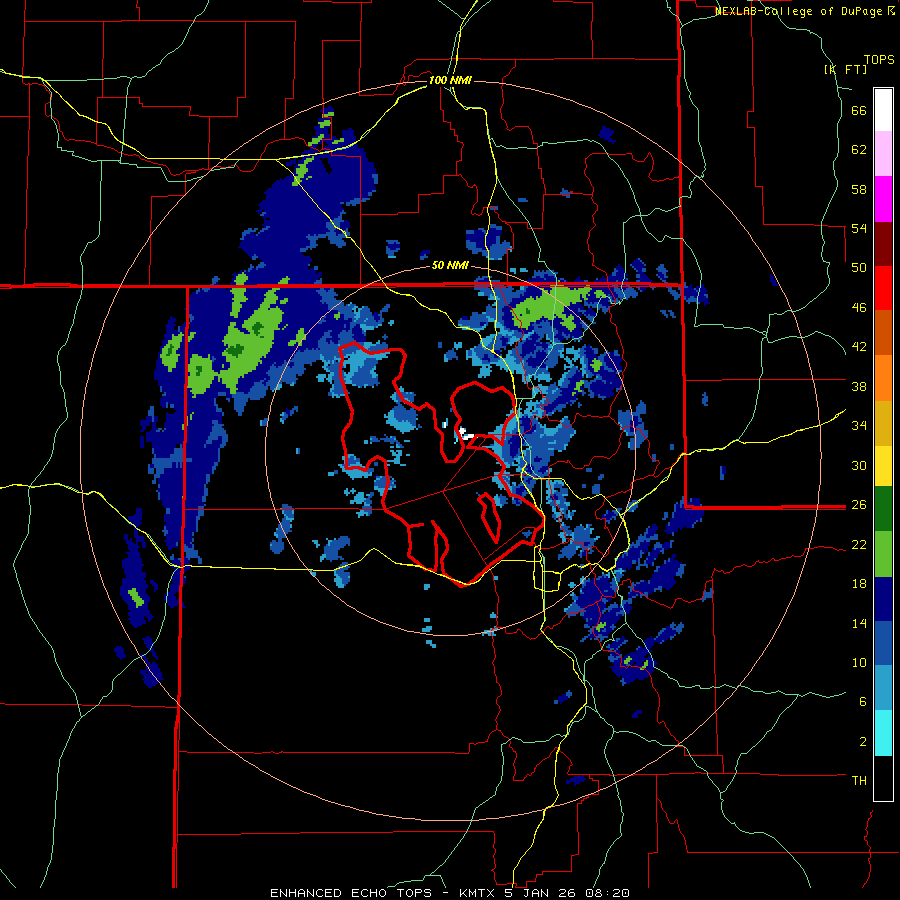Click the "TH" threshold label on legend
The width and height of the screenshot is (900, 900).
[x=859, y=781]
